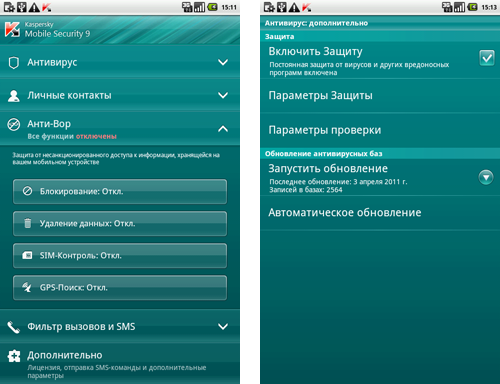Open the Дополнительно section
This screenshot has height=384, width=500.
(x=120, y=364)
